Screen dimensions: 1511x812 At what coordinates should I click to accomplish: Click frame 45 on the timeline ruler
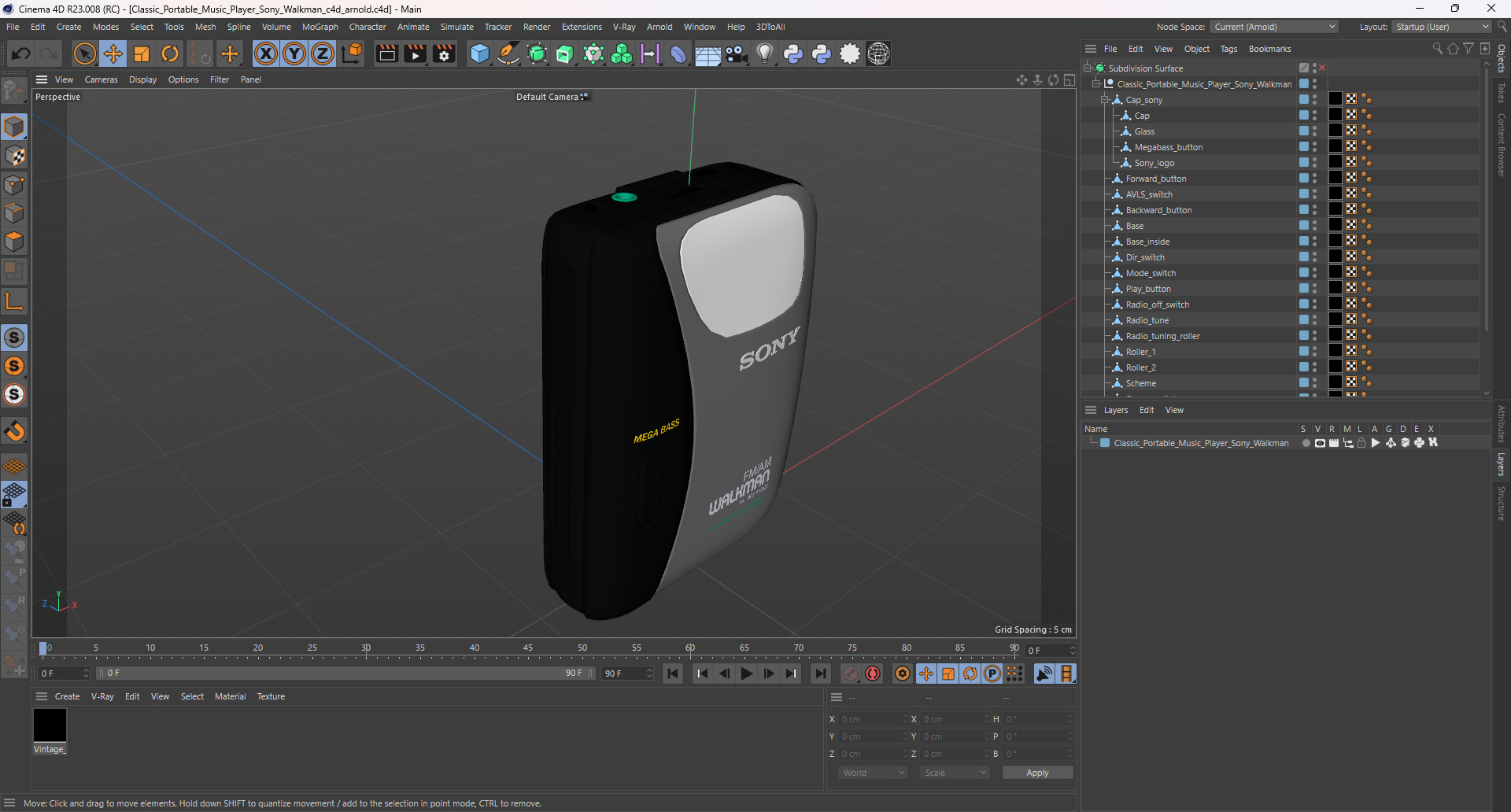click(x=528, y=648)
